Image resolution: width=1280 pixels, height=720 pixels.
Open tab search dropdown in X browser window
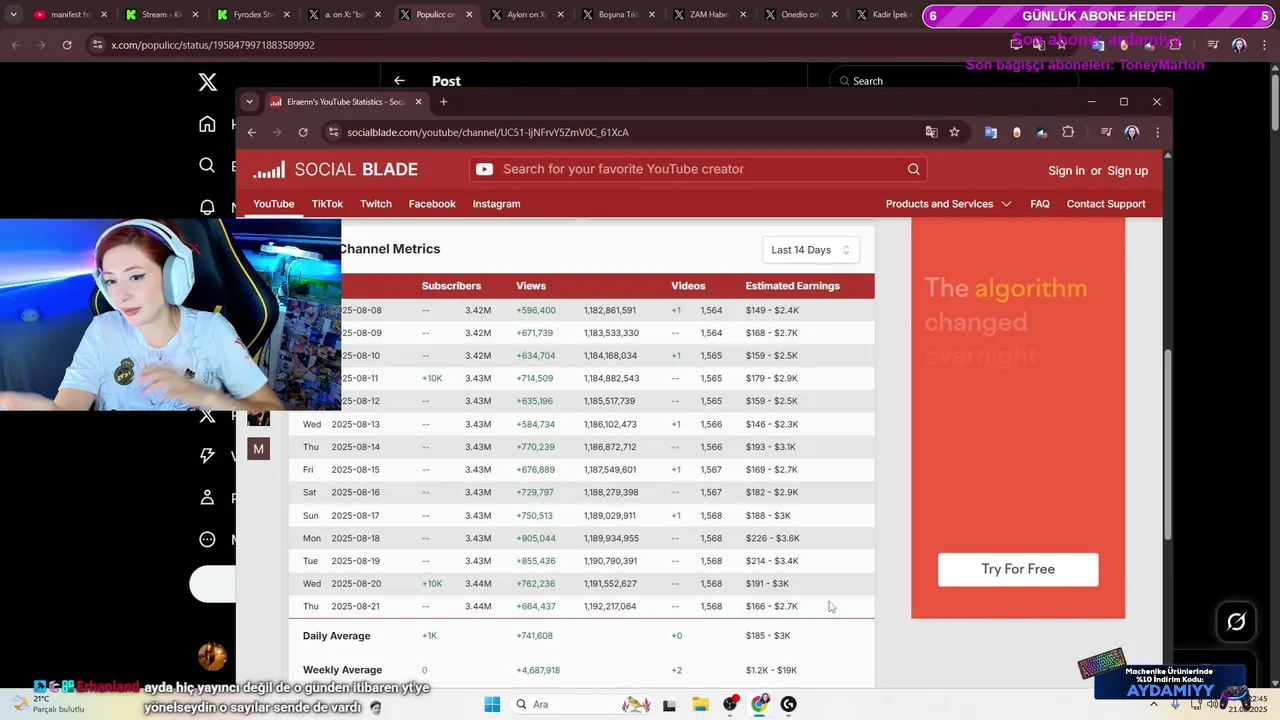point(13,15)
